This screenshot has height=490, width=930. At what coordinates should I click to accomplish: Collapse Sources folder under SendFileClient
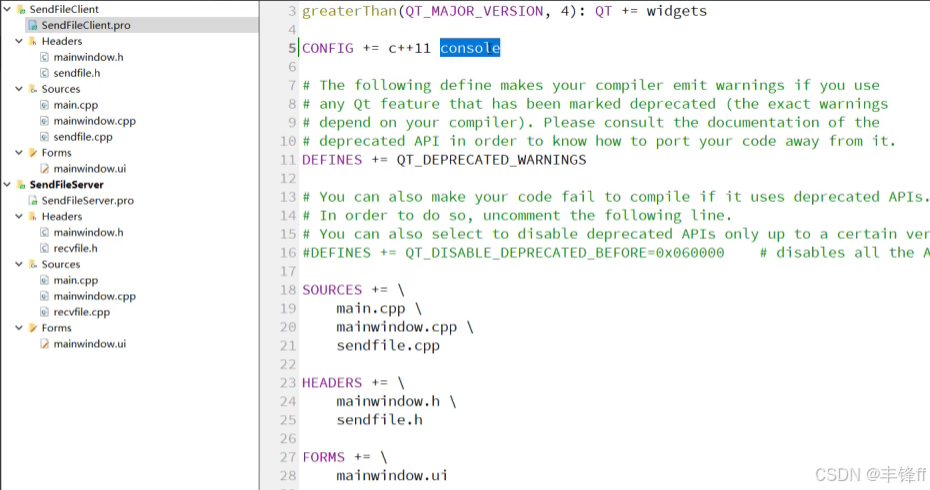pyautogui.click(x=19, y=89)
